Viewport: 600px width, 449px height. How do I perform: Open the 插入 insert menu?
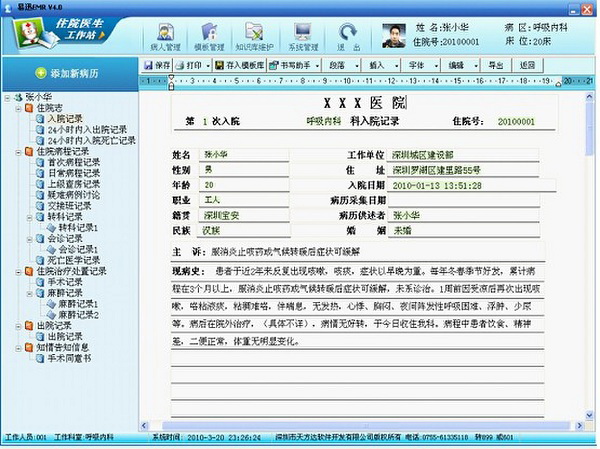381,65
